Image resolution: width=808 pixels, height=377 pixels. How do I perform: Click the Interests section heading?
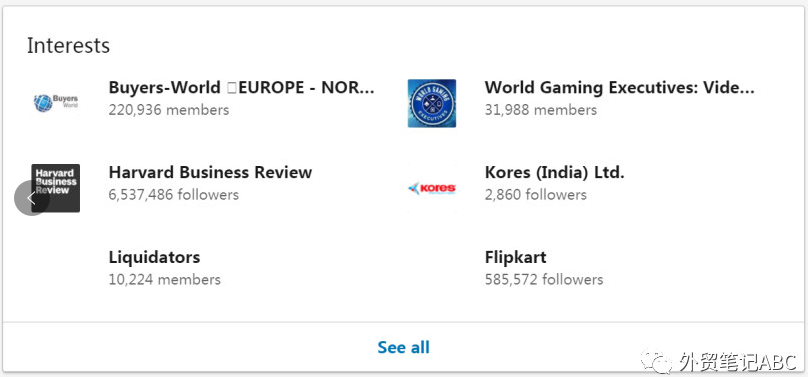(x=69, y=45)
